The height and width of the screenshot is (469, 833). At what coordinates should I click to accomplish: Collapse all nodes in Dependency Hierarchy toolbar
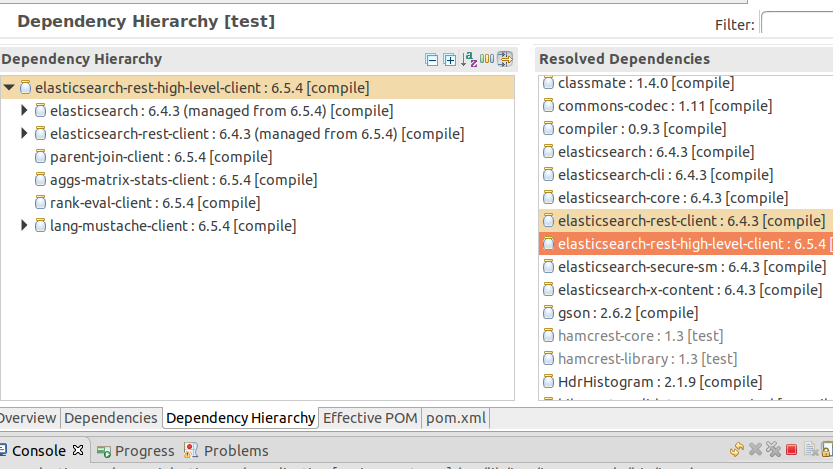pos(432,59)
